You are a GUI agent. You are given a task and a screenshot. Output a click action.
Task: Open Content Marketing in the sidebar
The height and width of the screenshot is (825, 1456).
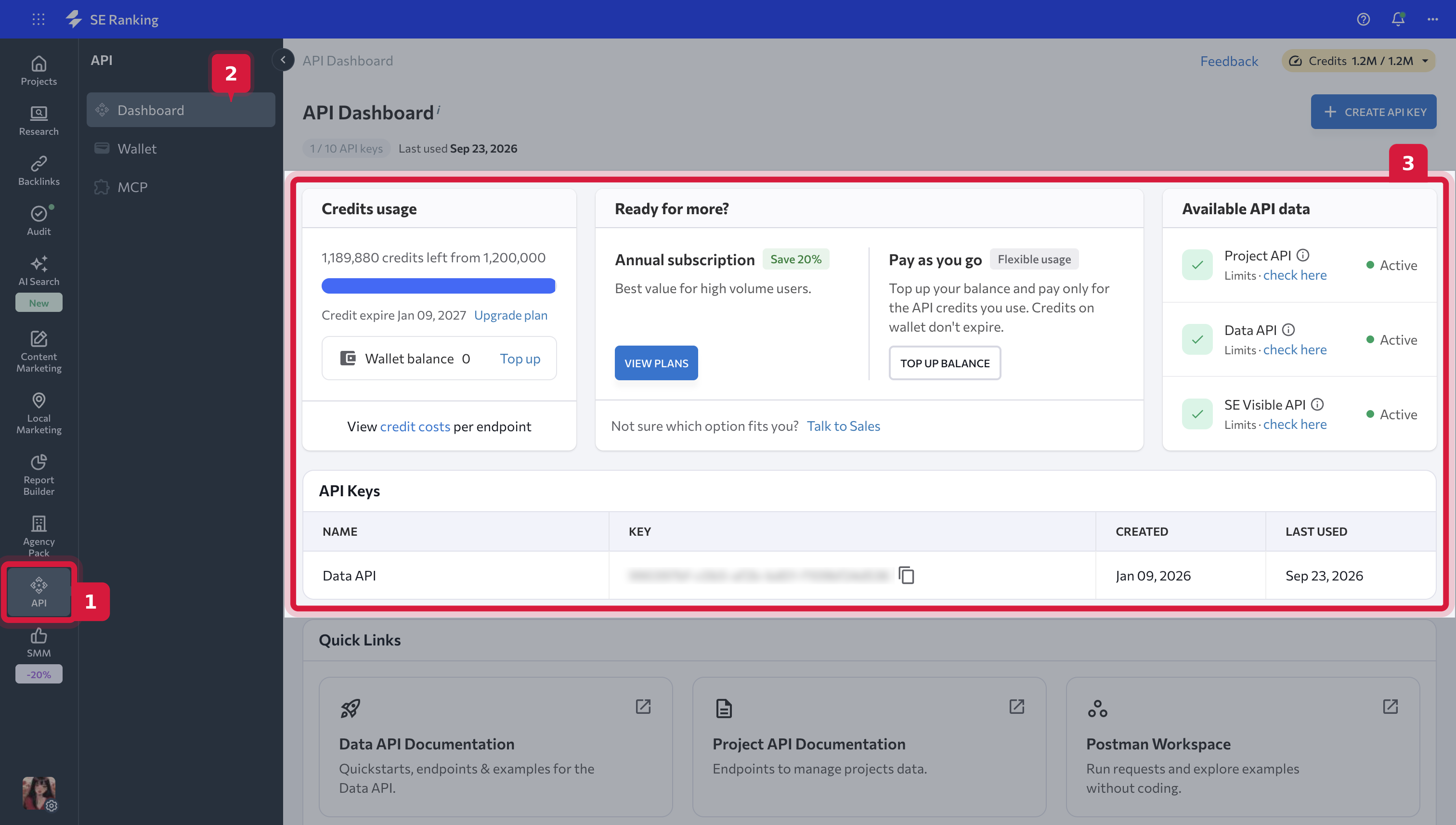[x=39, y=351]
